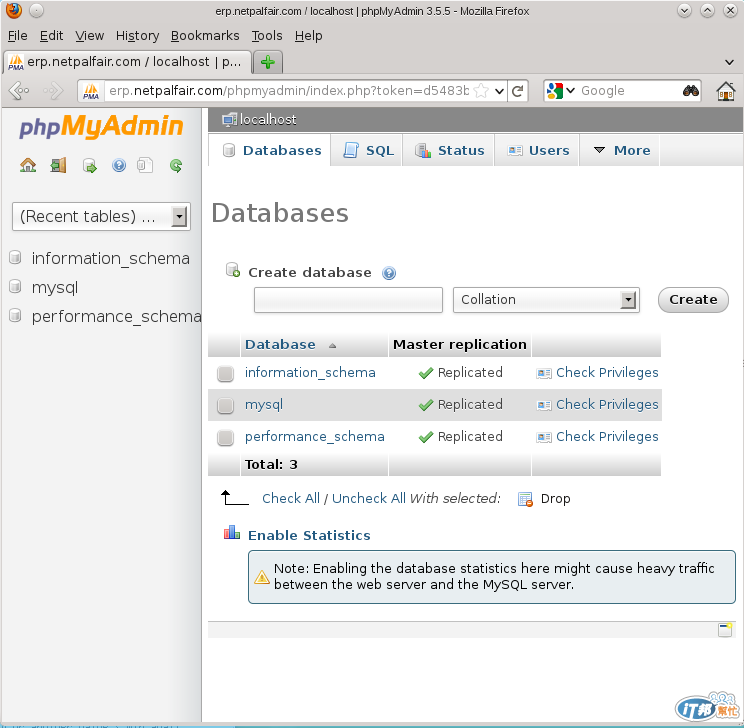
Task: Sort by Database column header
Action: pyautogui.click(x=280, y=345)
